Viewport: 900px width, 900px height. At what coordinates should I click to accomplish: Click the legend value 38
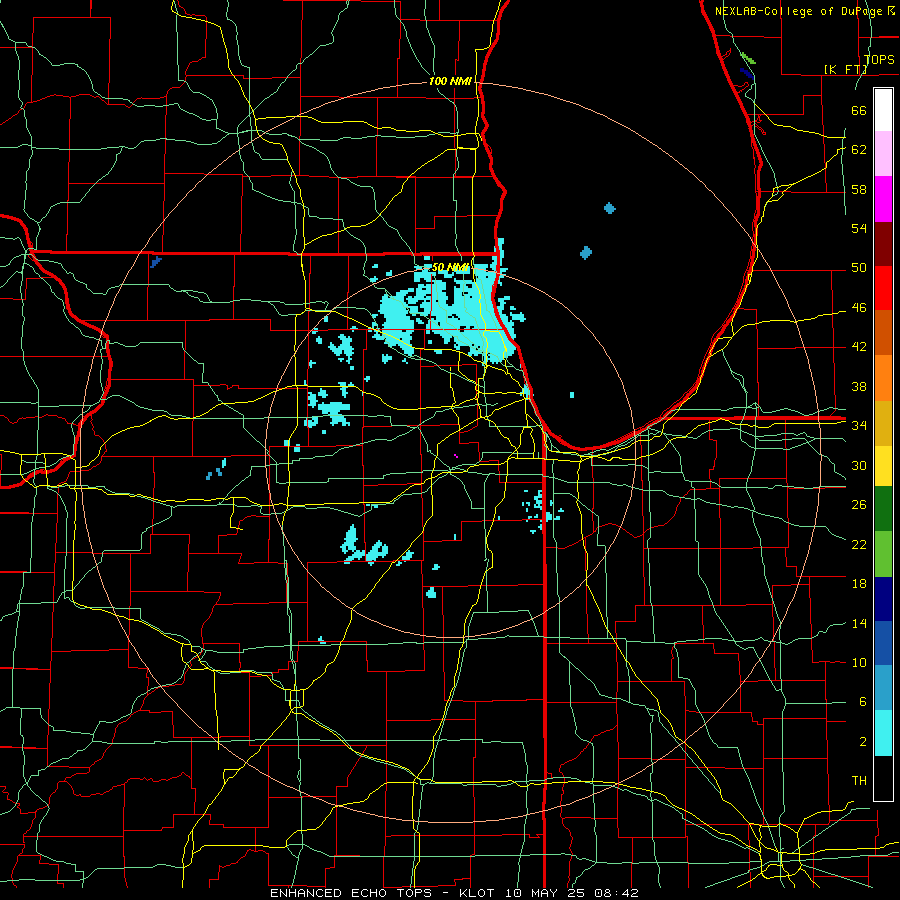859,386
